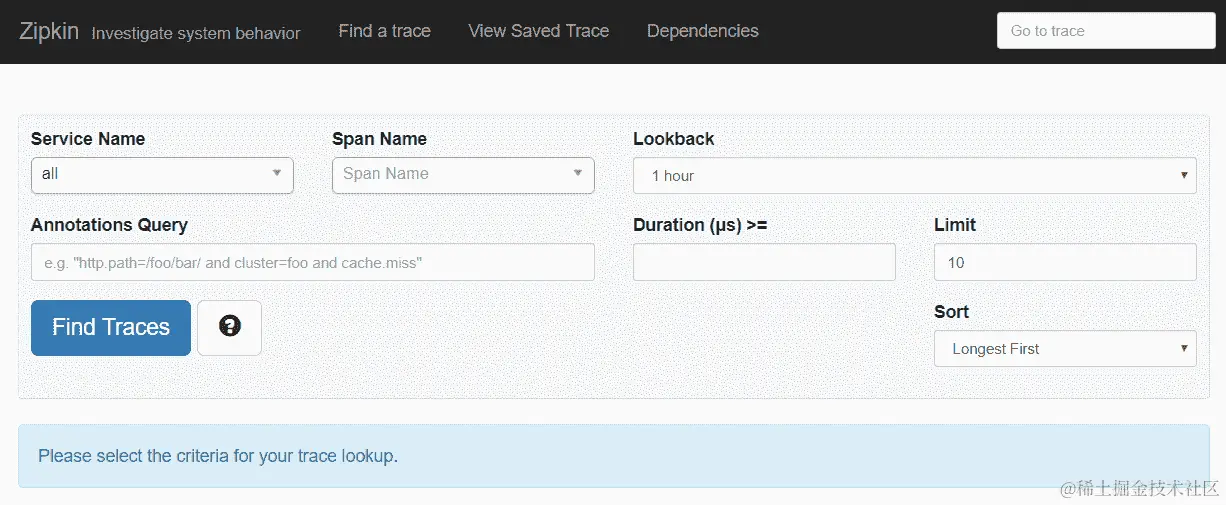The height and width of the screenshot is (505, 1226).
Task: Click the Span Name label
Action: click(379, 139)
